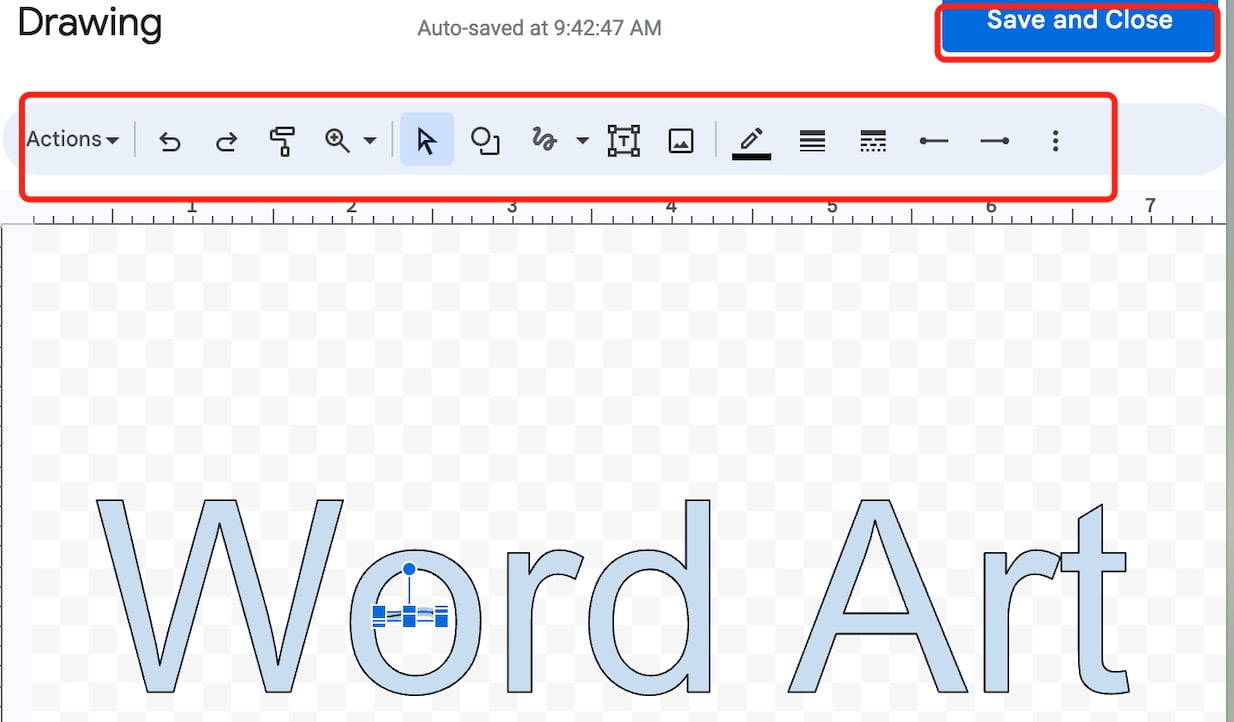Insert a Text box
Image resolution: width=1234 pixels, height=722 pixels.
click(624, 141)
